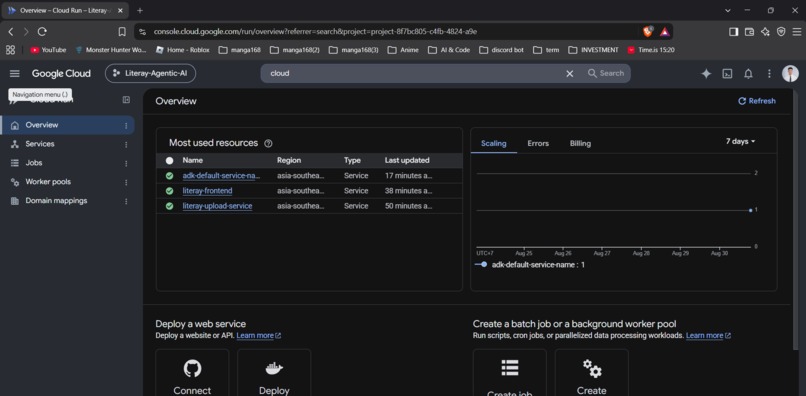Click the Refresh button
806x396 pixels.
[x=757, y=101]
